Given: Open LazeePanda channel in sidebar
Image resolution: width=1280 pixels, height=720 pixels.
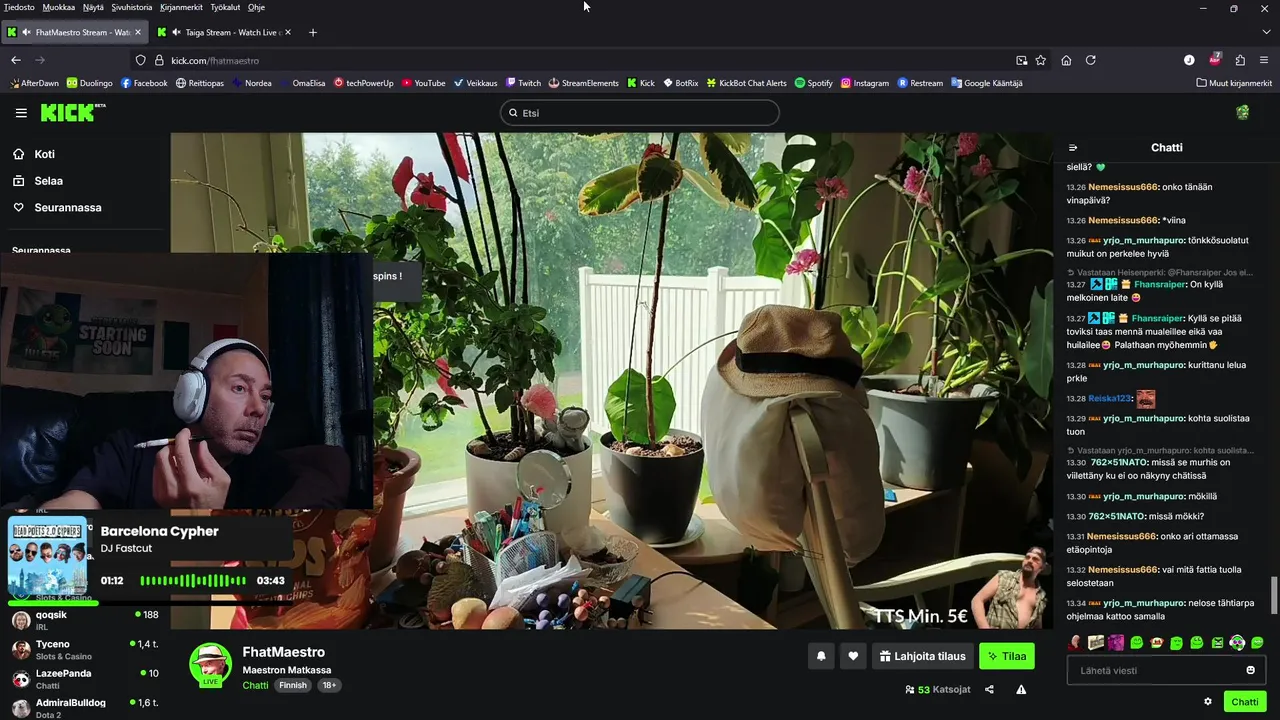Looking at the screenshot, I should point(85,678).
